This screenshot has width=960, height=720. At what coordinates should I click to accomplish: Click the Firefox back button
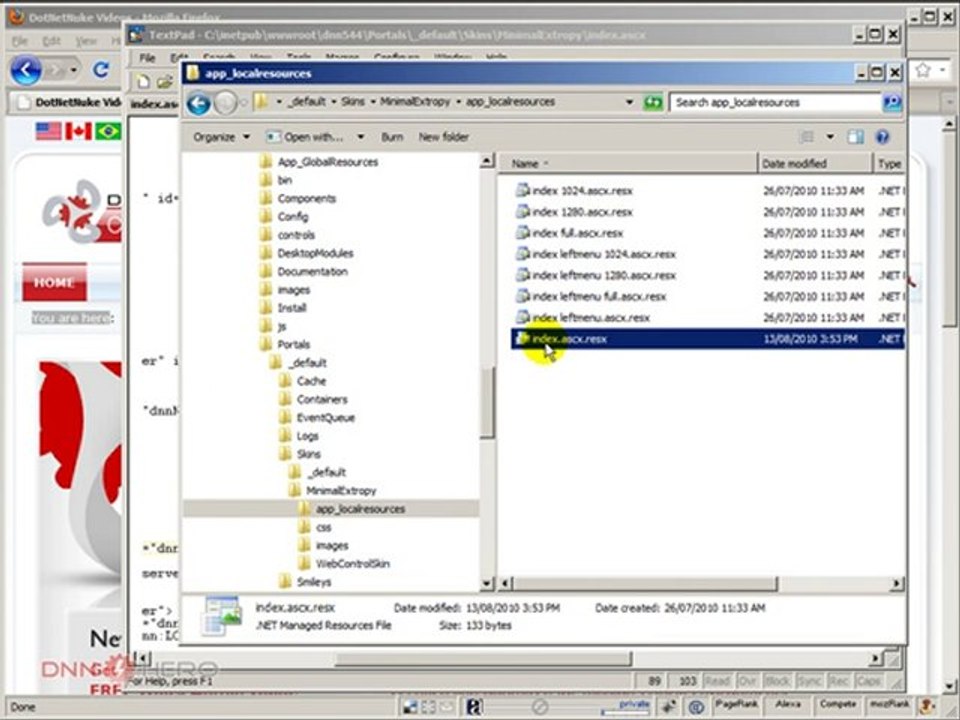tap(26, 70)
